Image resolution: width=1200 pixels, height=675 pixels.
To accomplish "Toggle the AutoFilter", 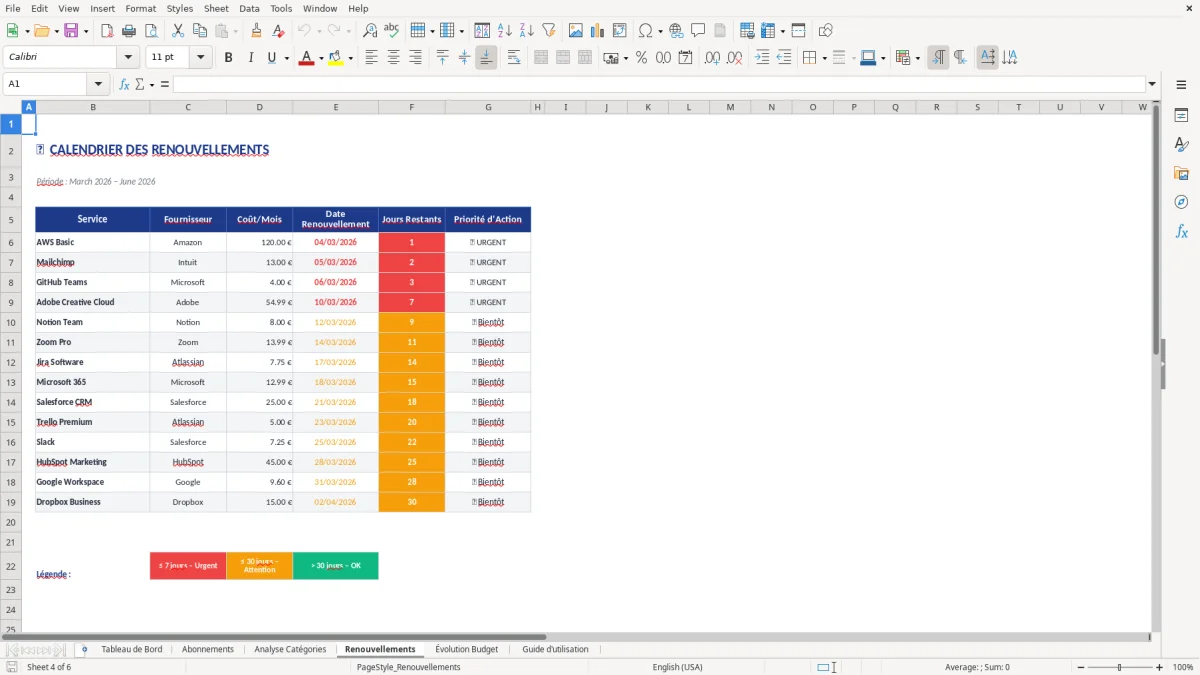I will point(548,30).
